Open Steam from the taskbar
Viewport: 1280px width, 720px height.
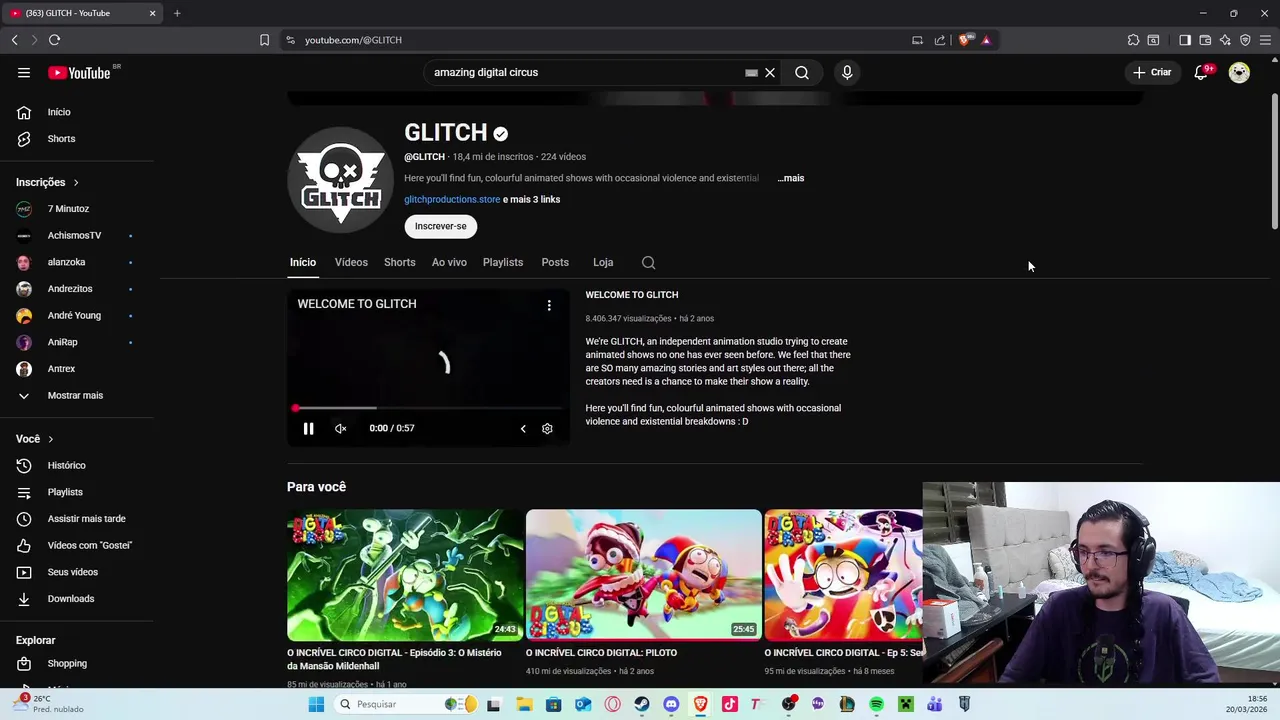(x=641, y=704)
